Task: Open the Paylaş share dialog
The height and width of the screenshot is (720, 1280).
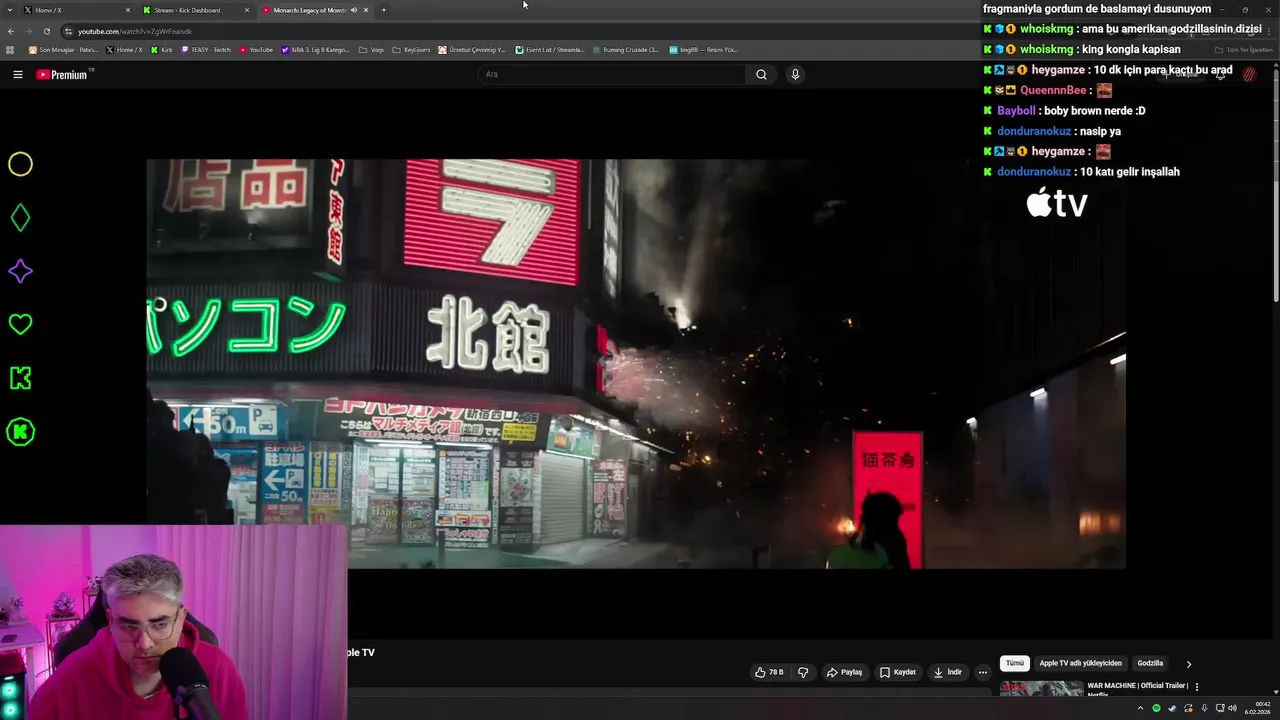Action: [844, 672]
